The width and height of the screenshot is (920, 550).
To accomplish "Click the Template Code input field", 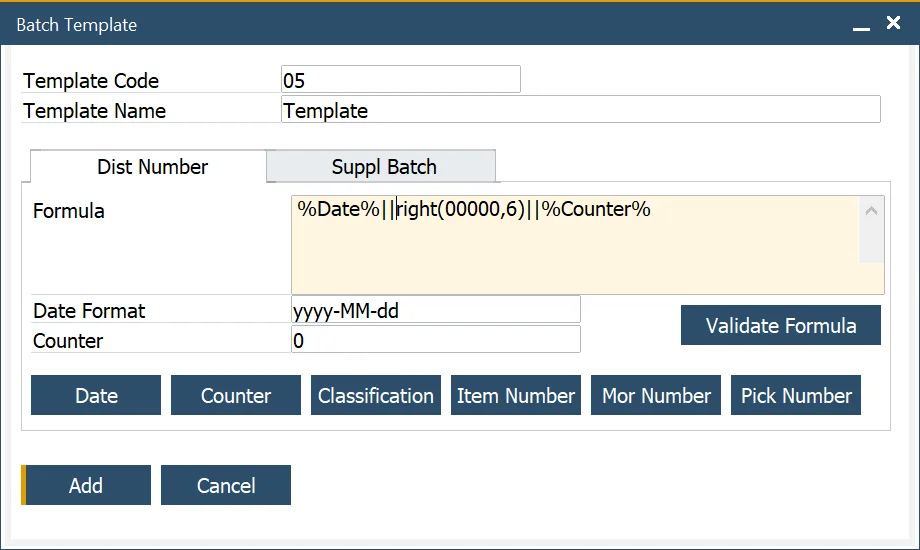I will tap(400, 81).
